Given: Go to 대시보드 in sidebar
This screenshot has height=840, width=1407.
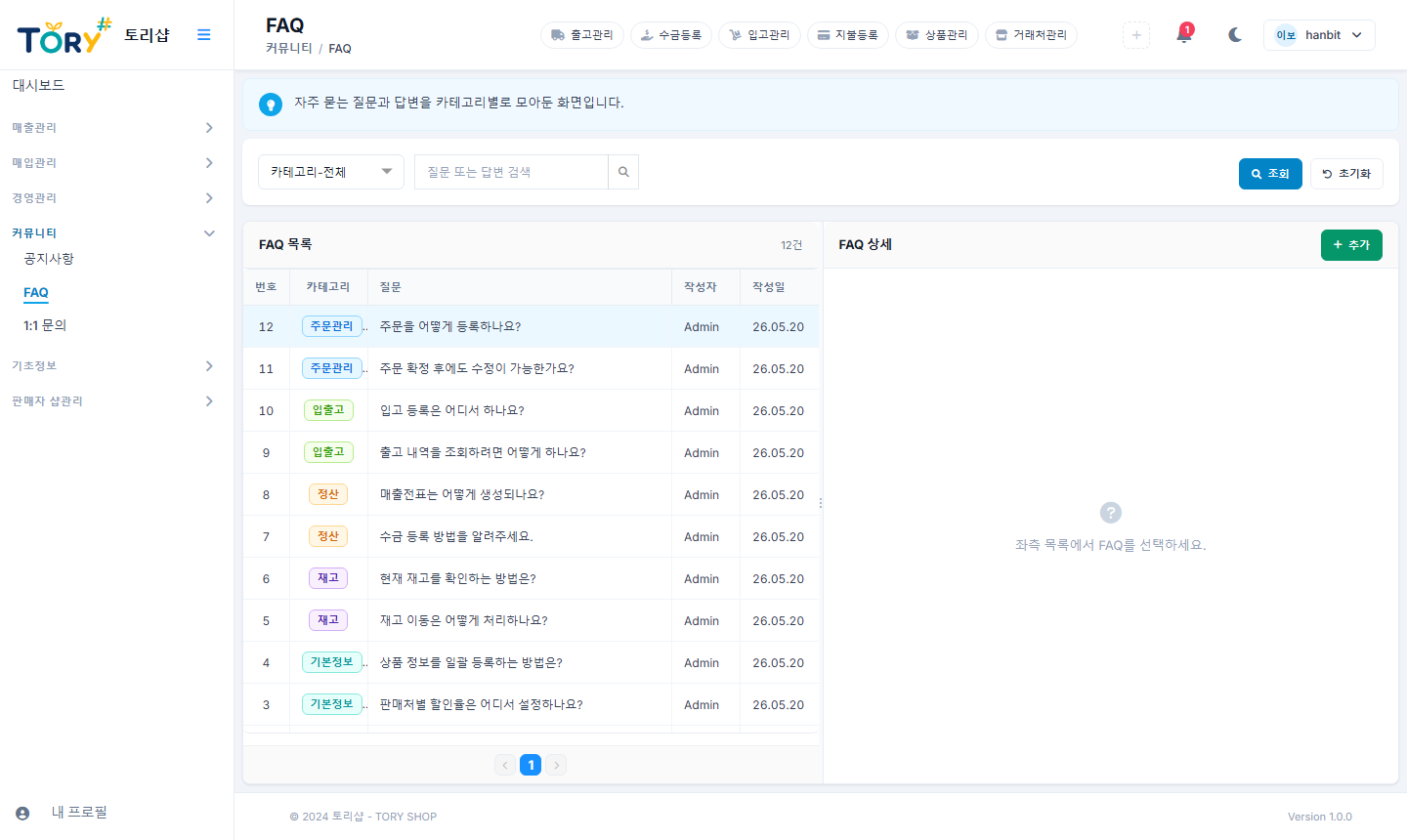Looking at the screenshot, I should click(39, 85).
